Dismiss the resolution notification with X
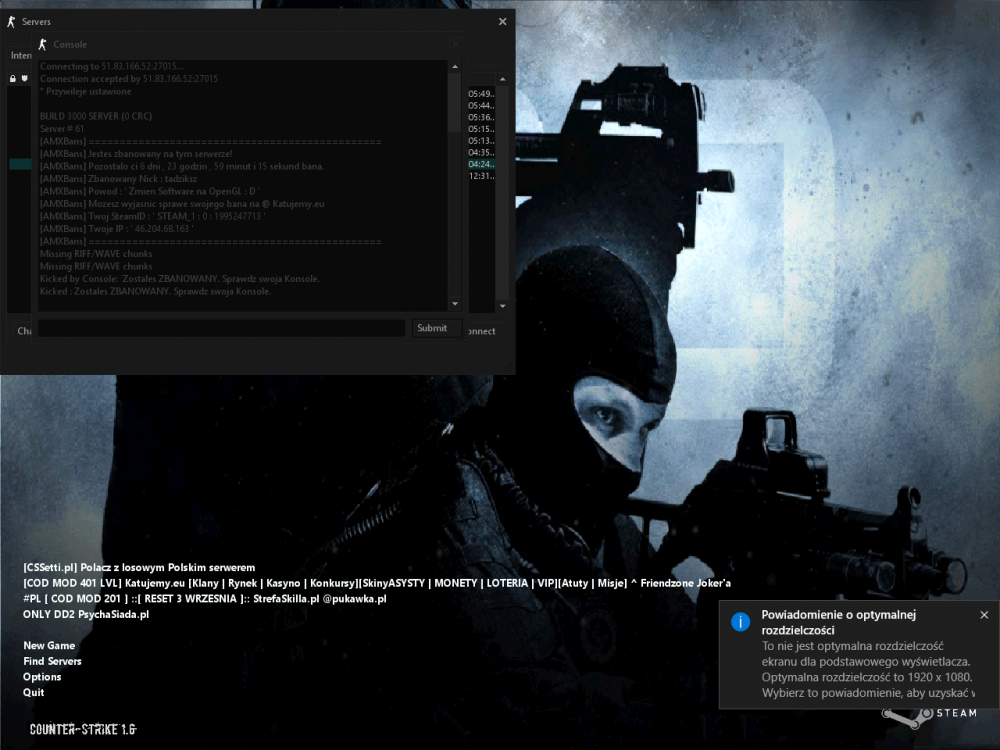The width and height of the screenshot is (1000, 750). 984,615
